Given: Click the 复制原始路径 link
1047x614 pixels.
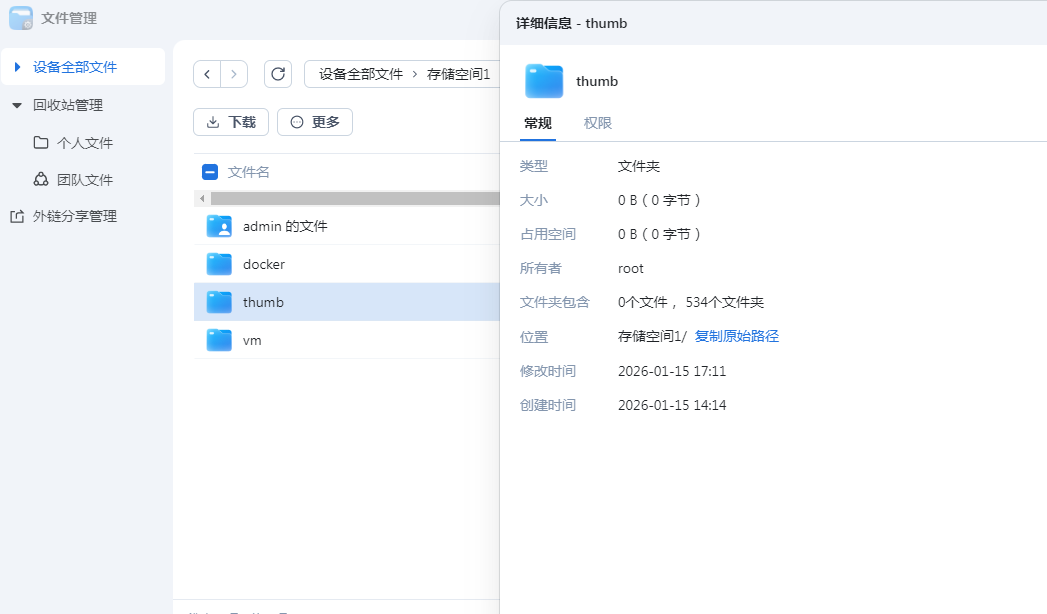Looking at the screenshot, I should point(736,336).
